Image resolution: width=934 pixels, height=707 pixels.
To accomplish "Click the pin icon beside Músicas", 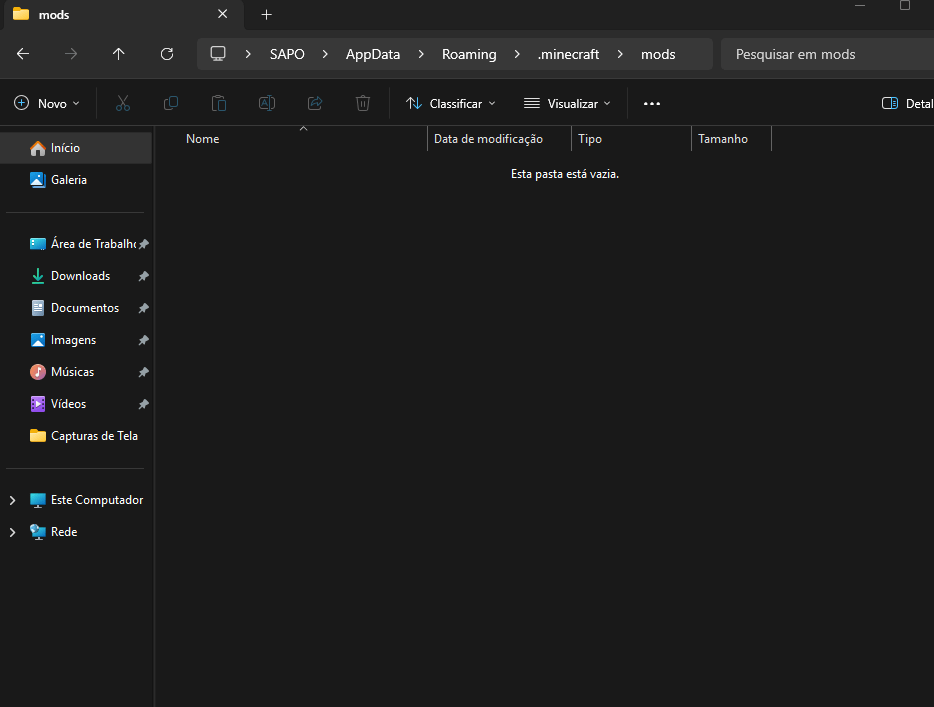I will click(144, 372).
